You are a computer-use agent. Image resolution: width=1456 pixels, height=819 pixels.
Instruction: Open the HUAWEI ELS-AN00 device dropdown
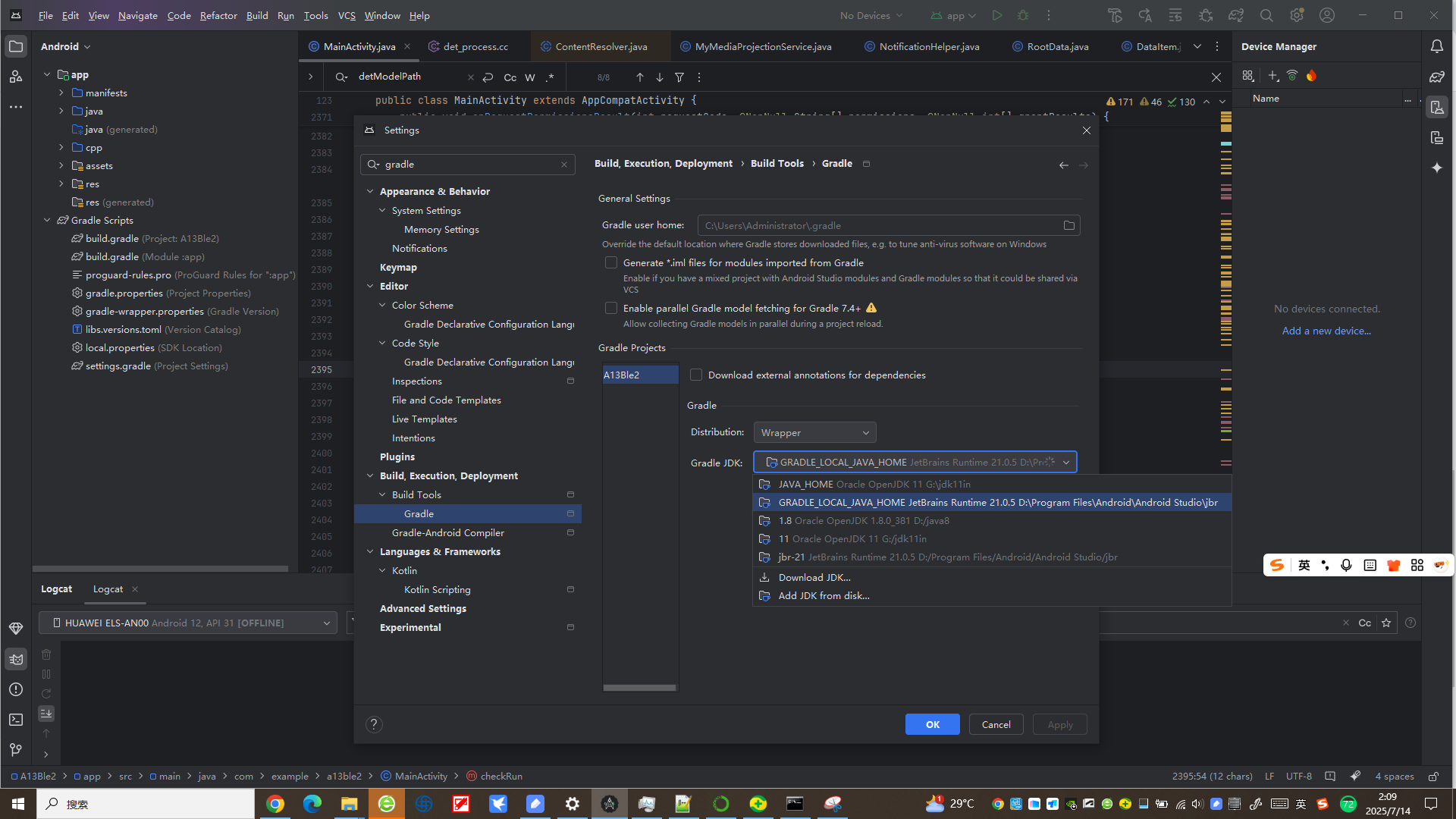coord(188,623)
